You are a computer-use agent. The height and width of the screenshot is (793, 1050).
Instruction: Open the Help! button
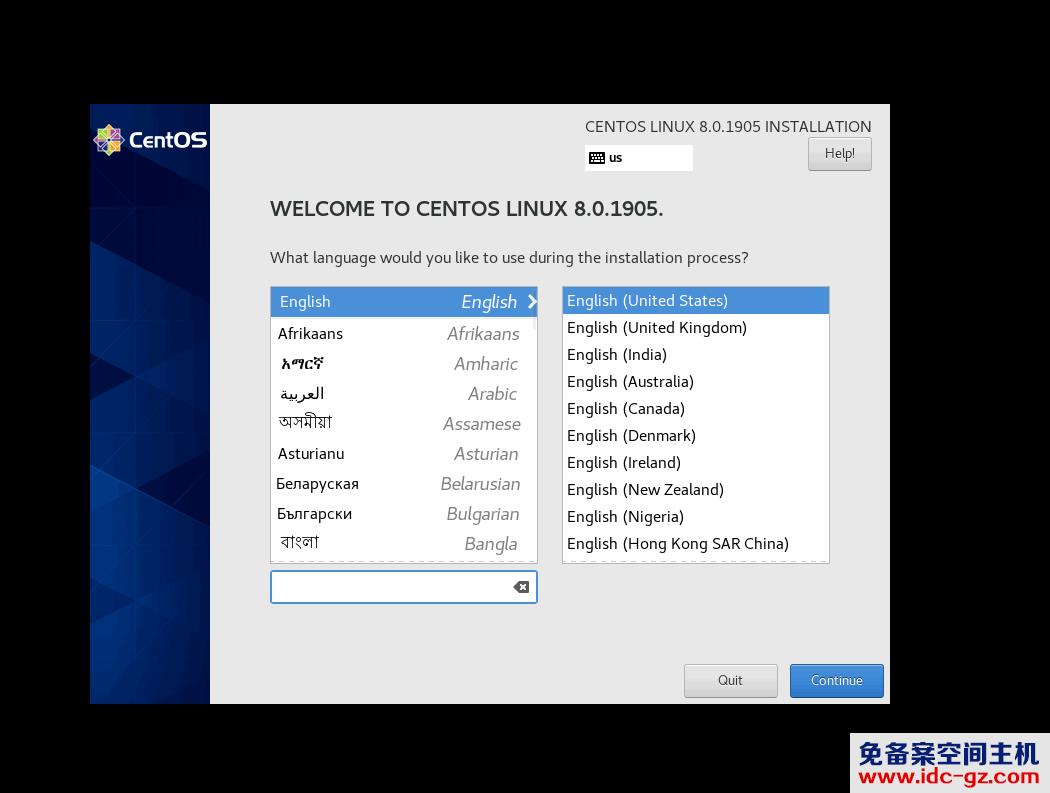(839, 153)
